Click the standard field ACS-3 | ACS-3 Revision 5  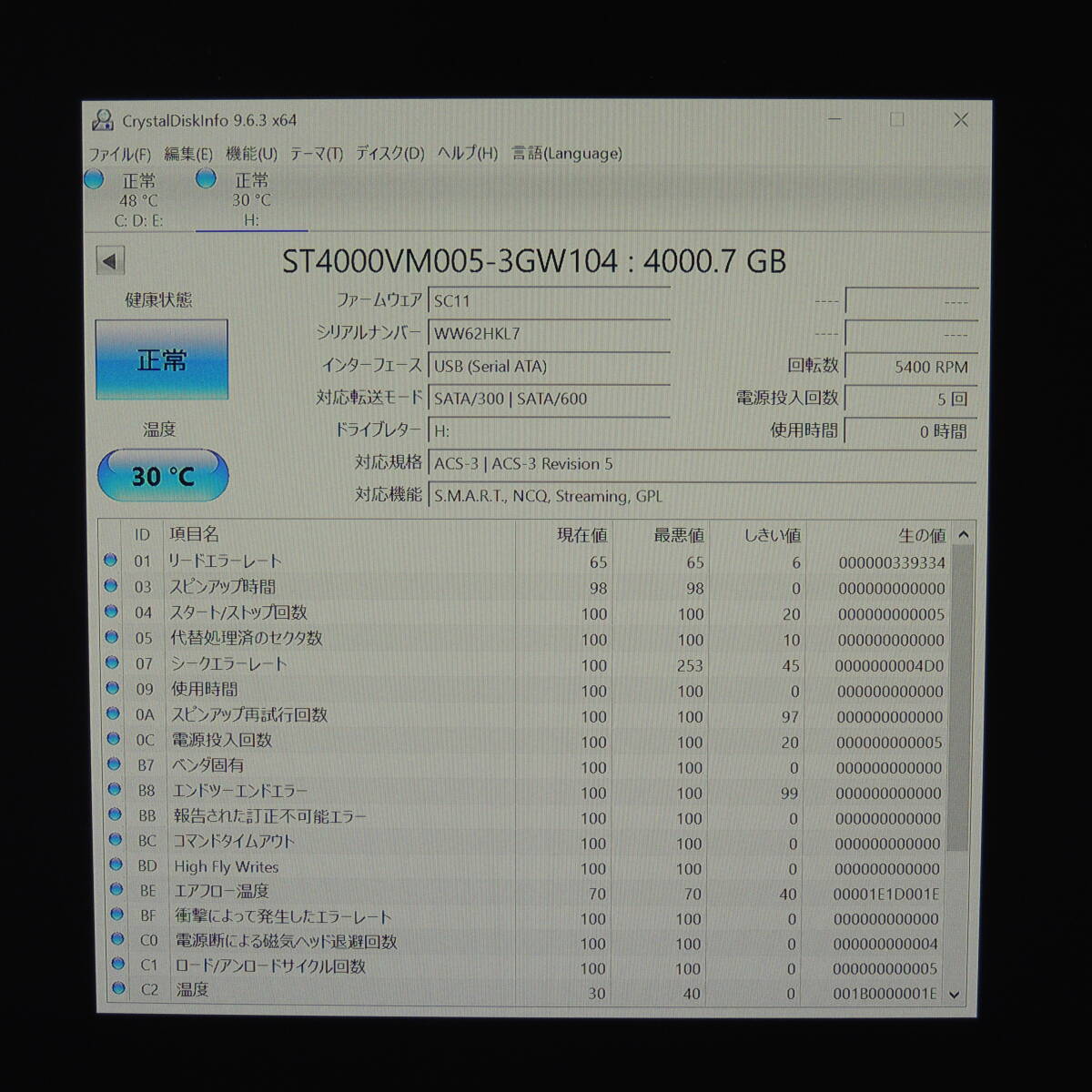click(x=703, y=464)
